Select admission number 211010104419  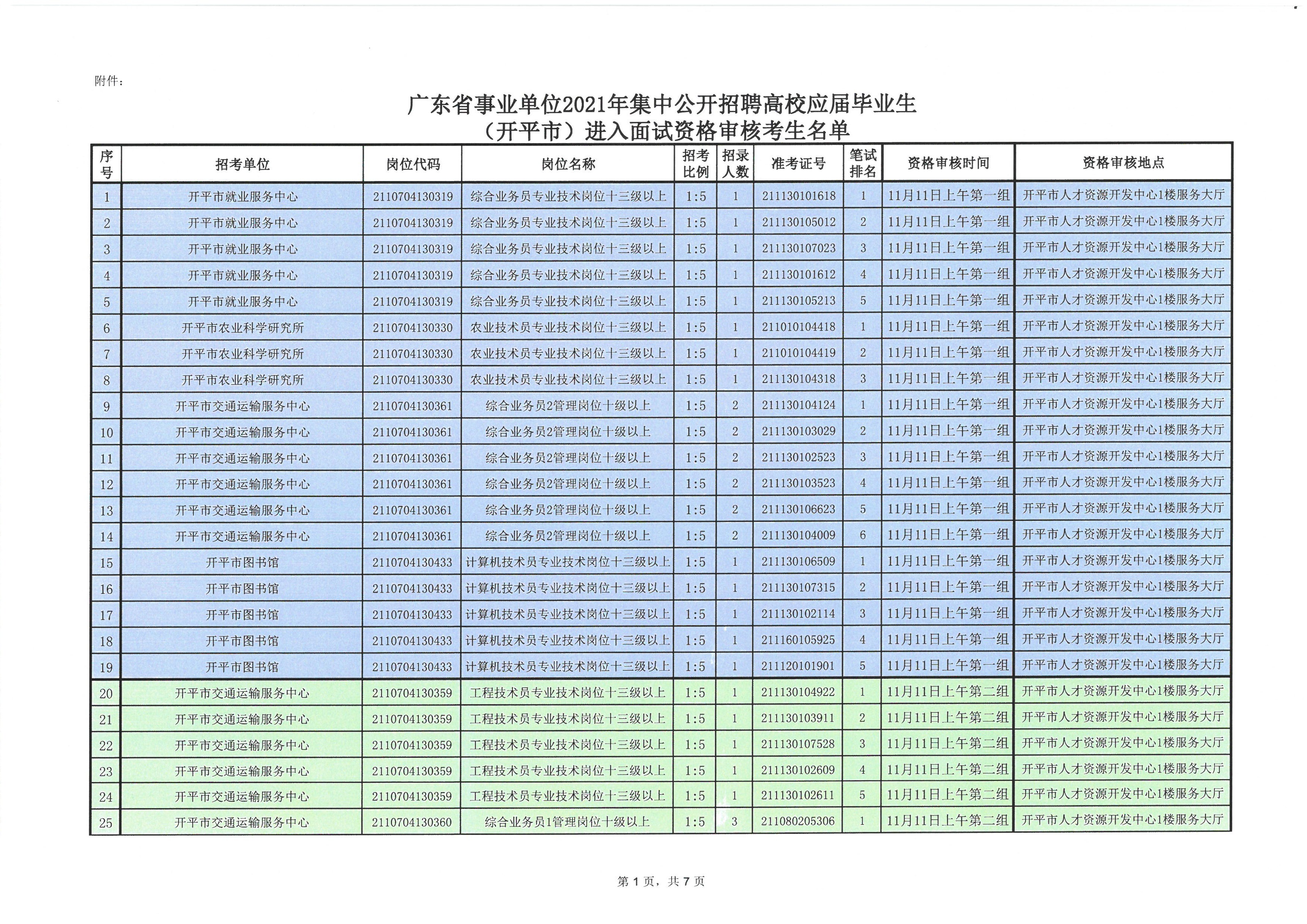799,353
